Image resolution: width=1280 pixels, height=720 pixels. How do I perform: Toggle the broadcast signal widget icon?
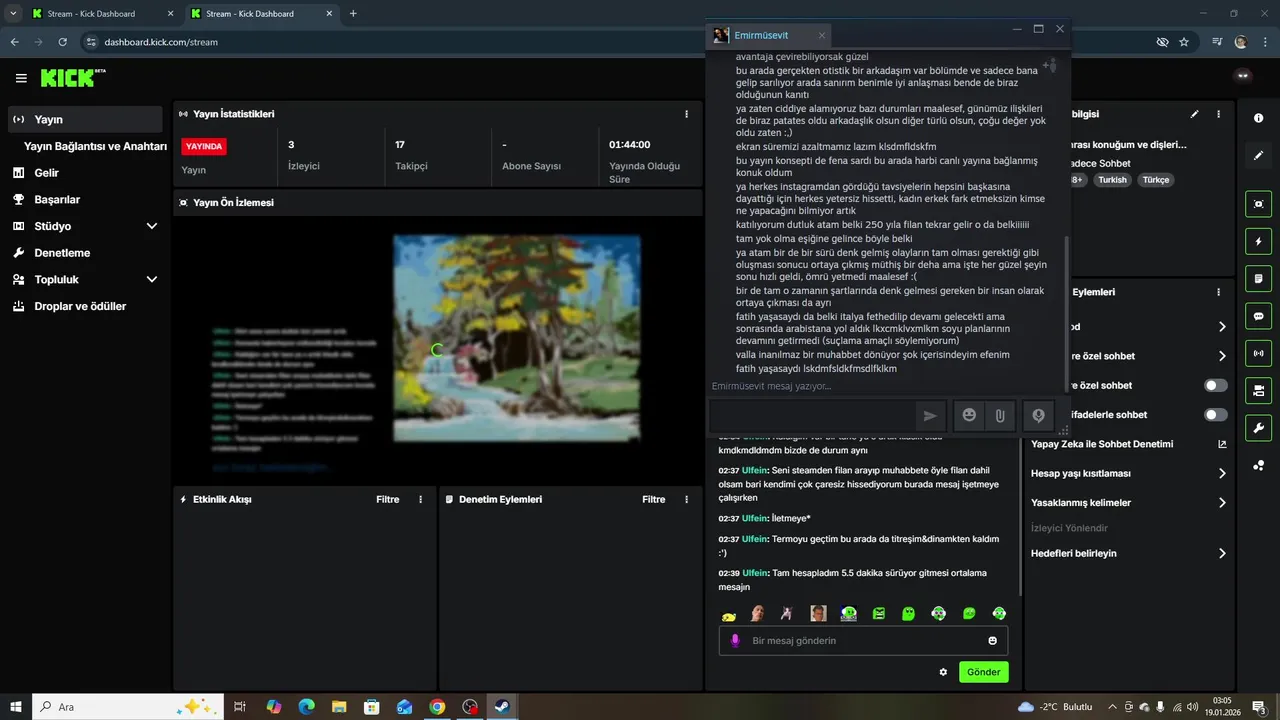tap(1258, 353)
